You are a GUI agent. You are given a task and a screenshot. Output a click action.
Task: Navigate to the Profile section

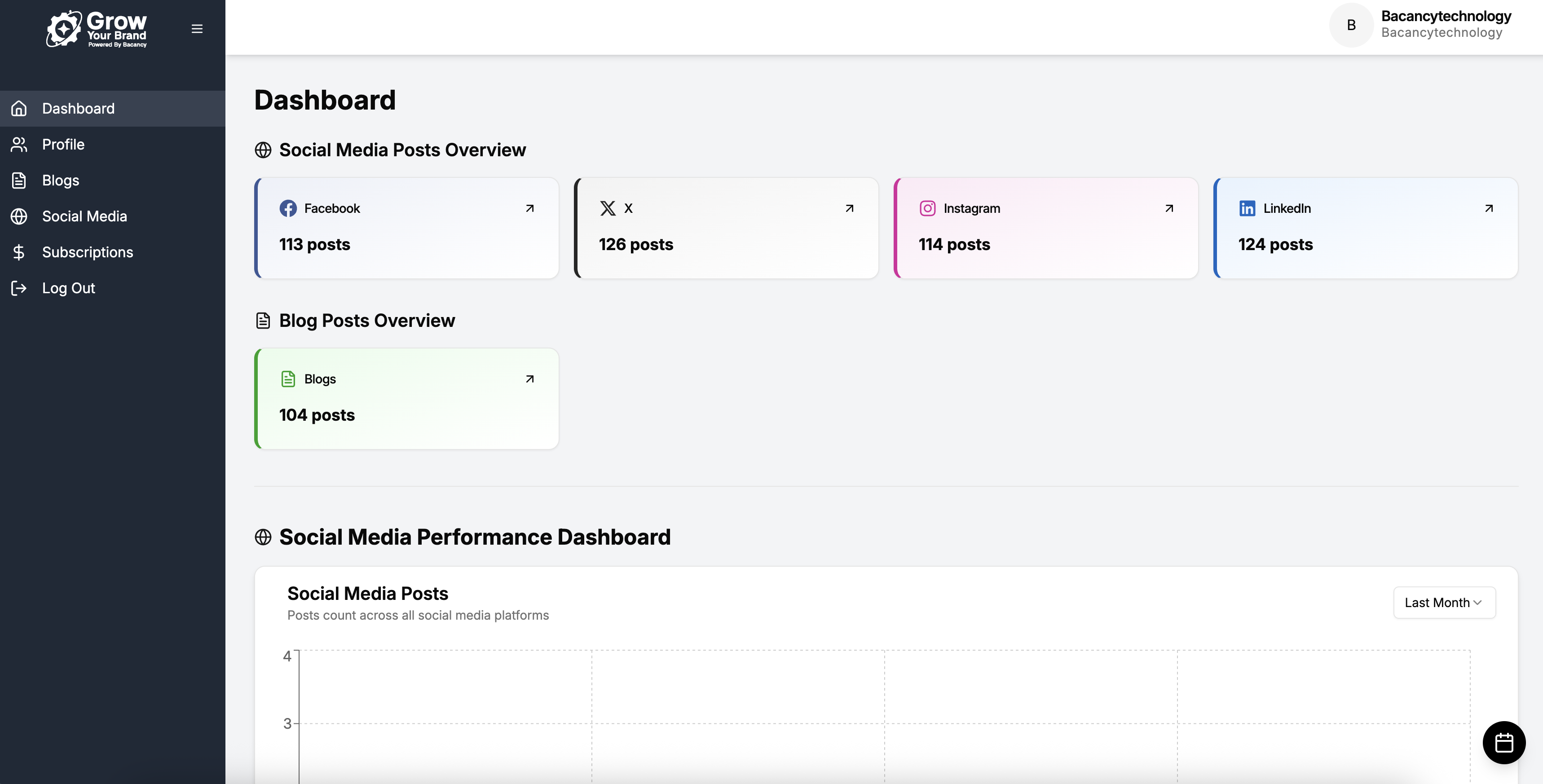coord(63,144)
